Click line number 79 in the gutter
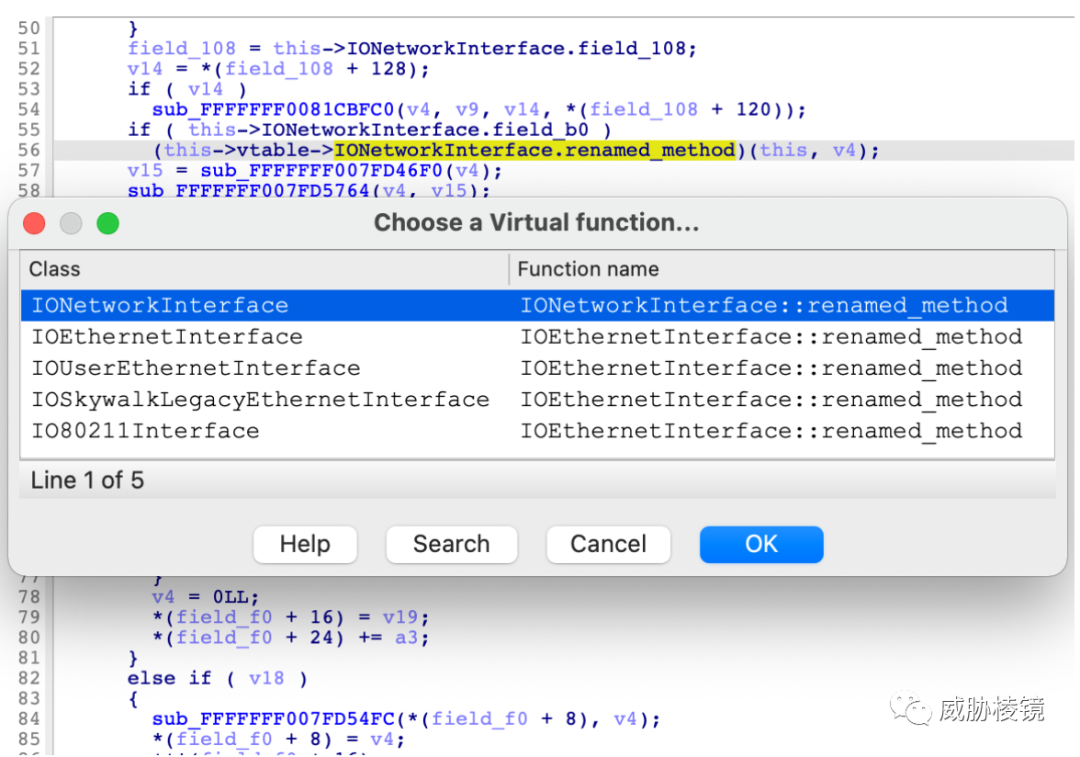 click(29, 617)
